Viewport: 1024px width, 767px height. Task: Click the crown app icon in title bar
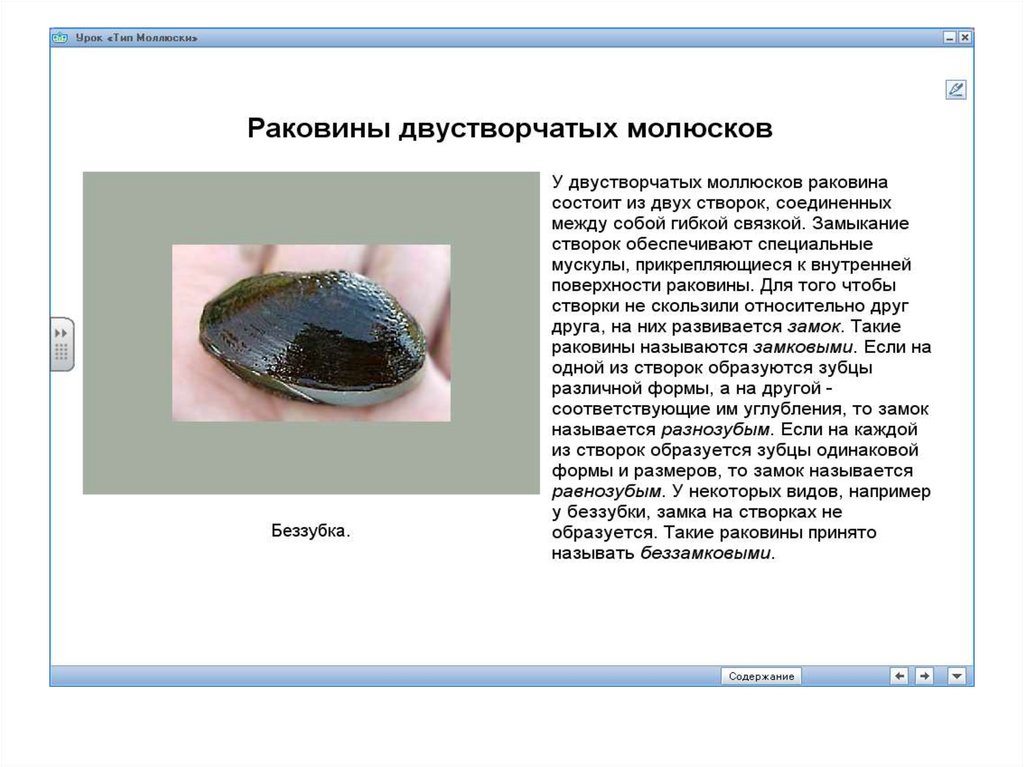[x=60, y=37]
